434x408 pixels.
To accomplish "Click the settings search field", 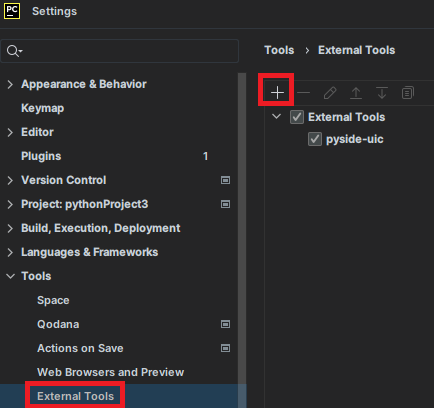I will point(120,51).
